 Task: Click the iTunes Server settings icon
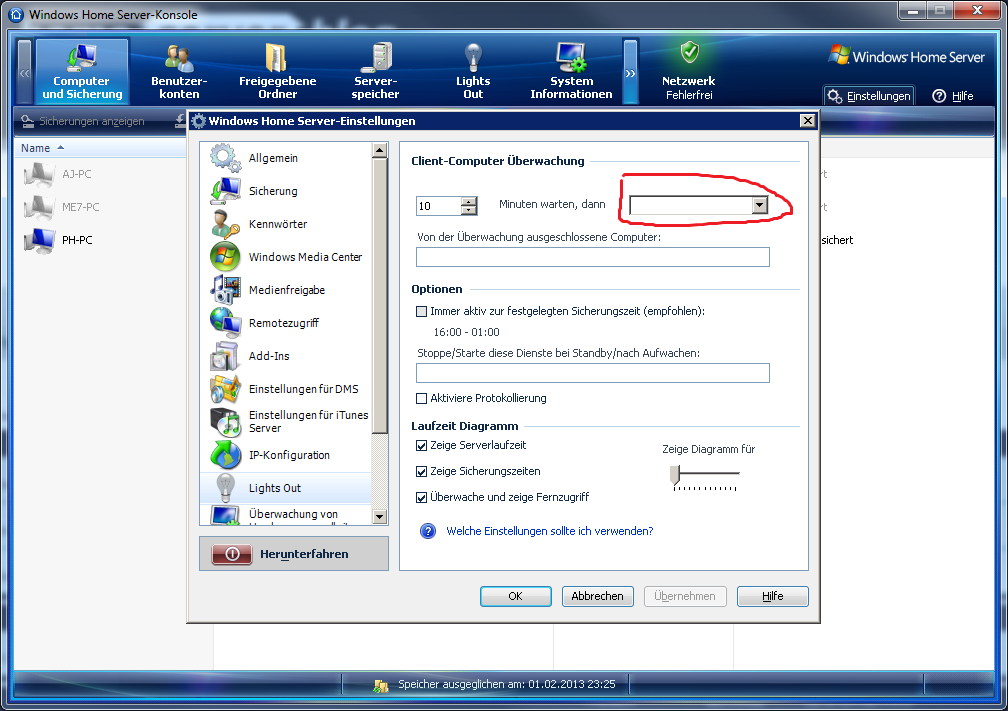(225, 422)
